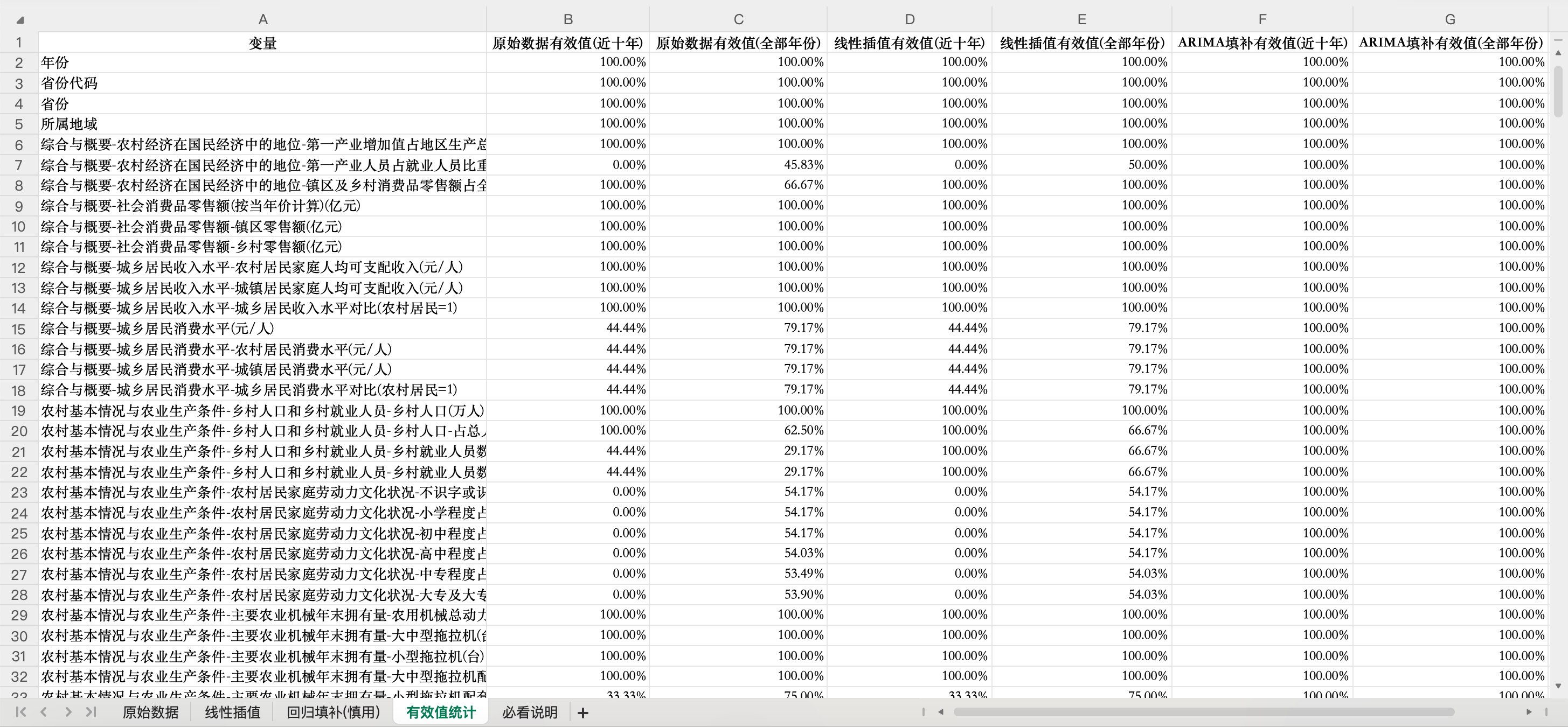Select column E header

pyautogui.click(x=1081, y=19)
